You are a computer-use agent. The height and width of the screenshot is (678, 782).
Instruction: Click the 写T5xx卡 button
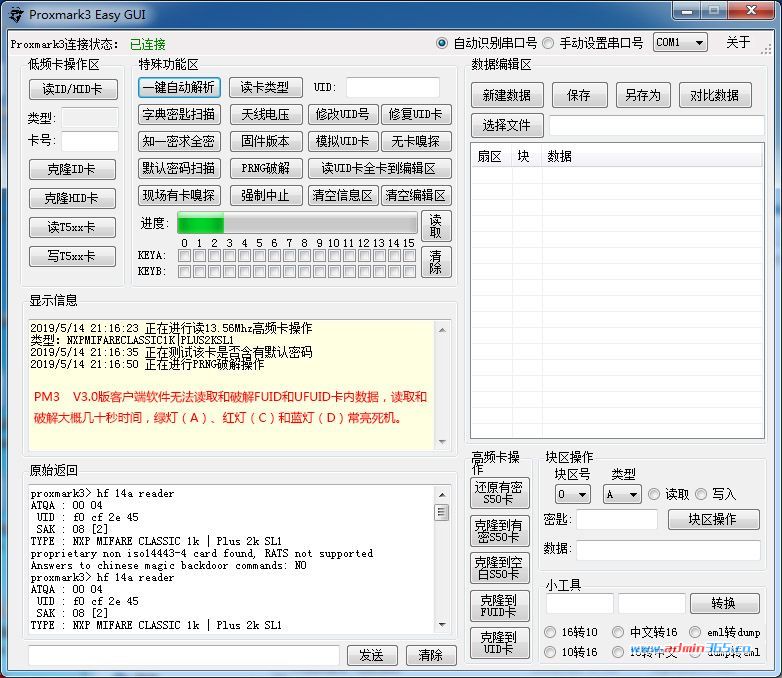point(72,256)
